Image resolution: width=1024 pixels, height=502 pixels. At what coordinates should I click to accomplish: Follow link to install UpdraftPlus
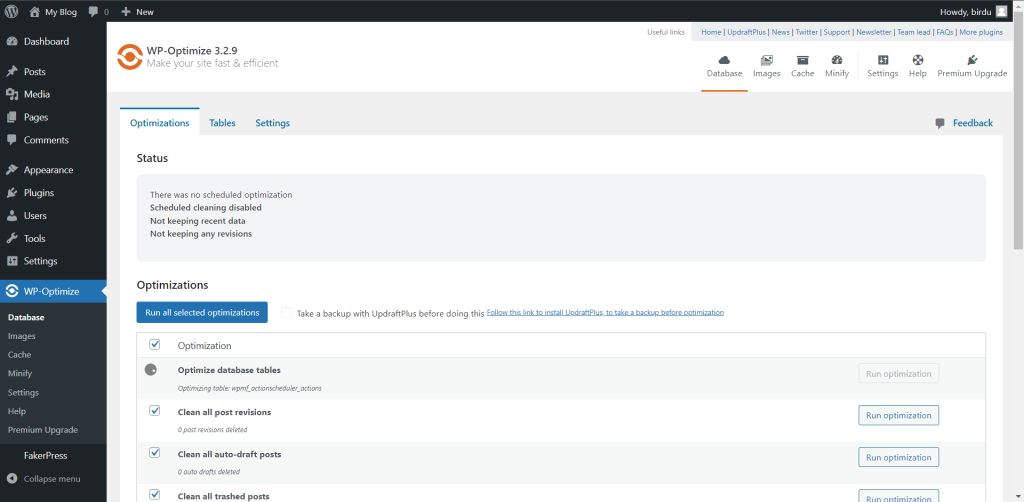coord(605,313)
